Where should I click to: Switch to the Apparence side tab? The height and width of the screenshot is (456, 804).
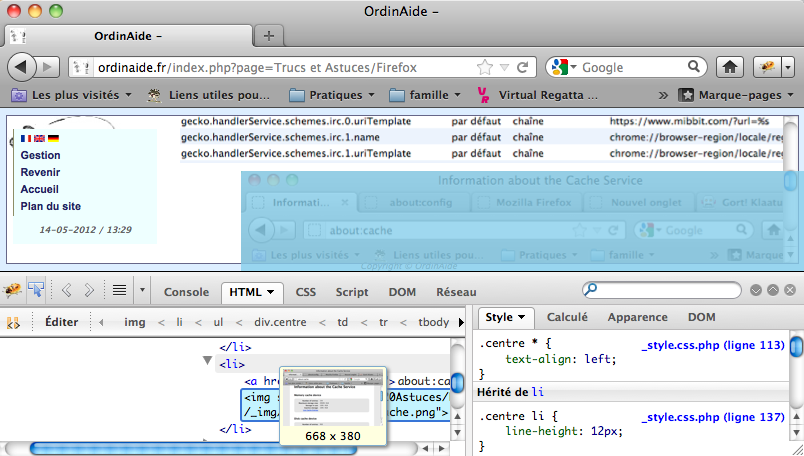click(637, 318)
